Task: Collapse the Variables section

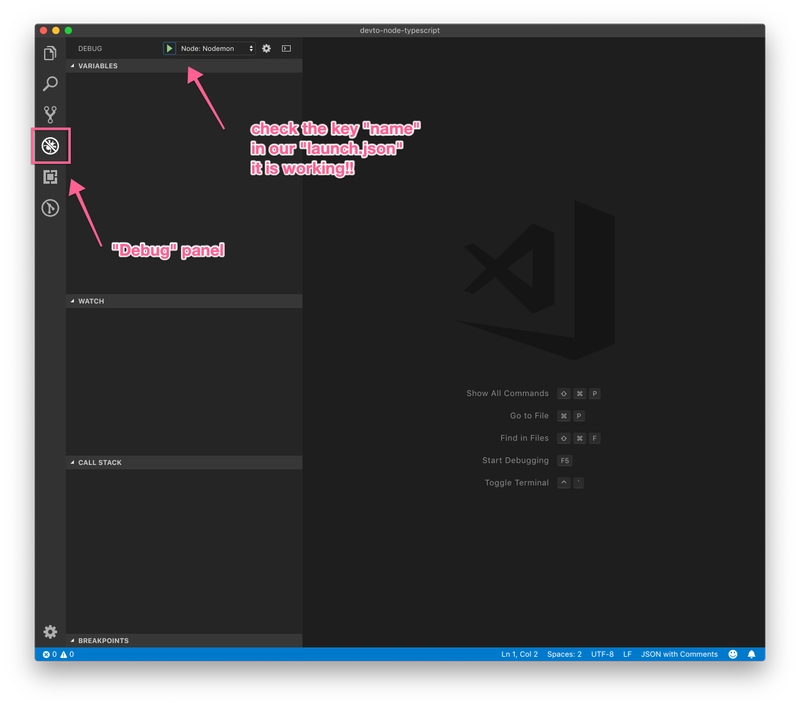Action: coord(184,66)
